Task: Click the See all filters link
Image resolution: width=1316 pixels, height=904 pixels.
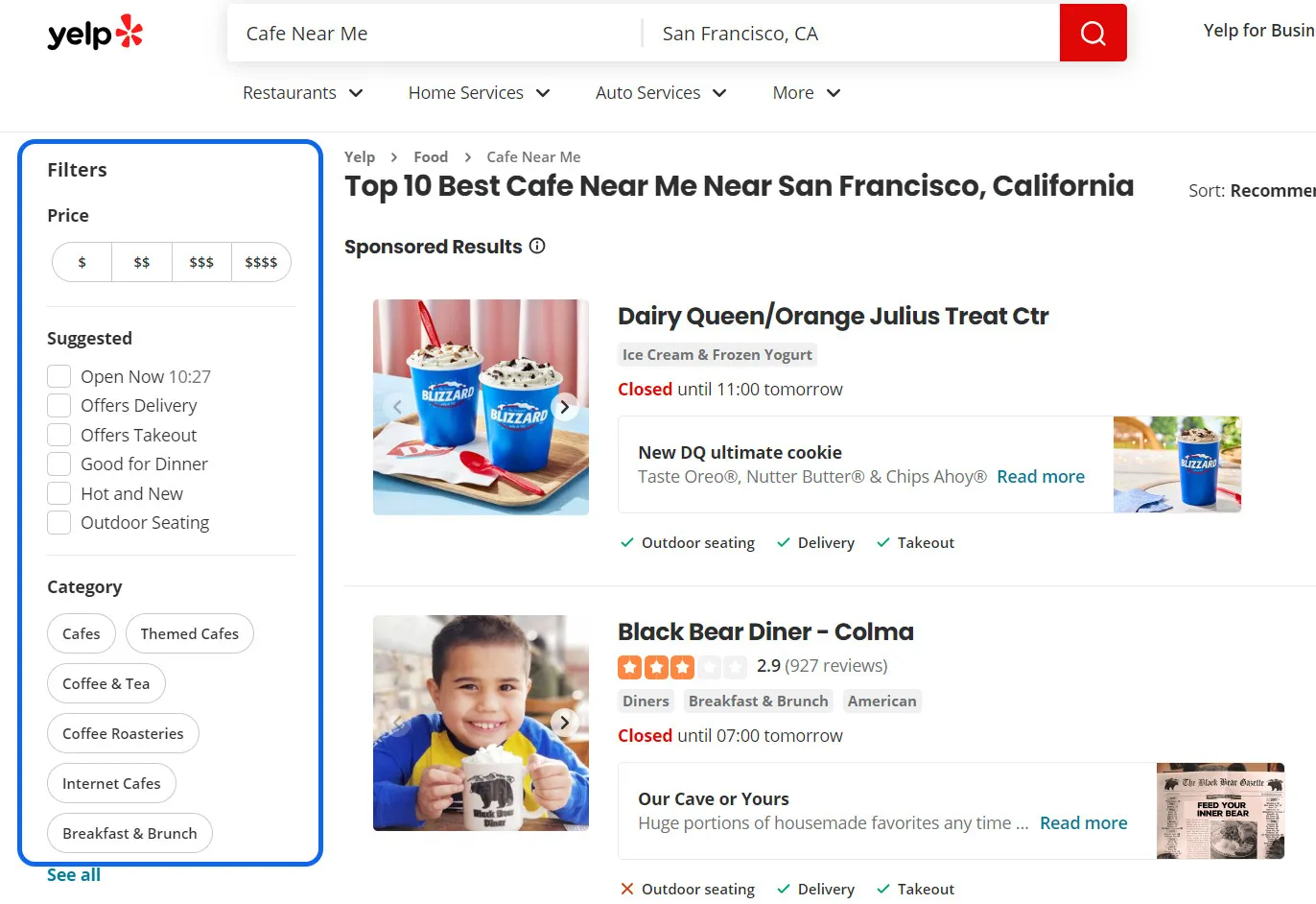Action: [74, 874]
